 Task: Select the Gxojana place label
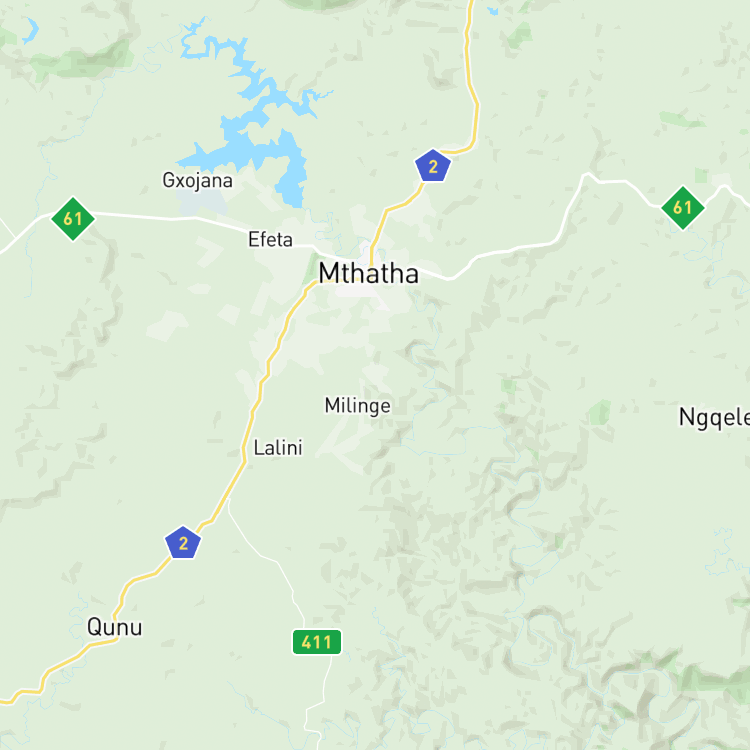(x=198, y=181)
